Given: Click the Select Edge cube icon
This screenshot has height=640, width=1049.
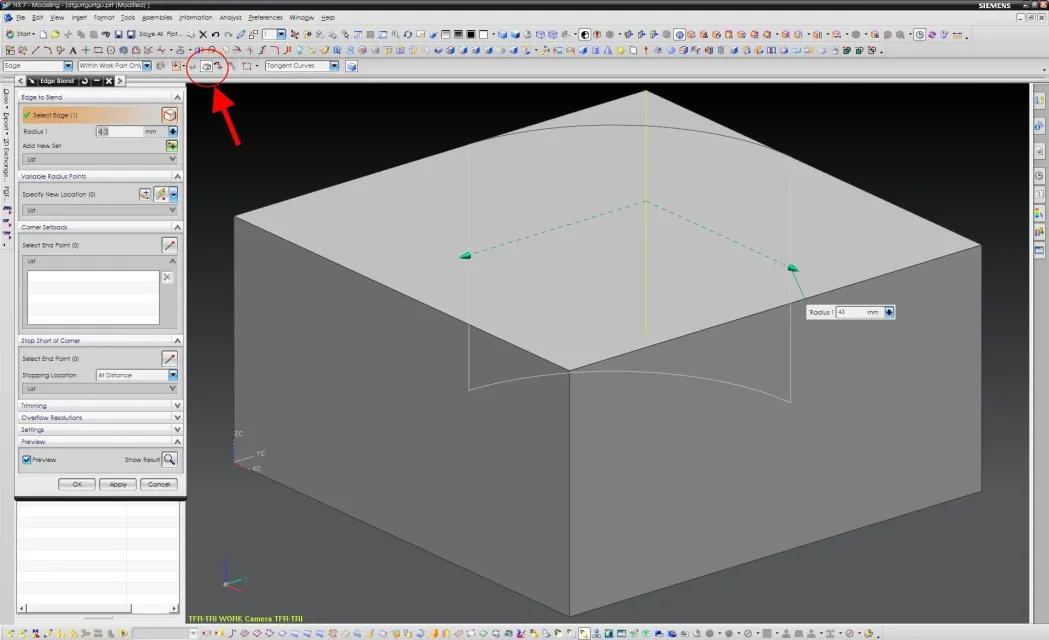Looking at the screenshot, I should coord(170,115).
